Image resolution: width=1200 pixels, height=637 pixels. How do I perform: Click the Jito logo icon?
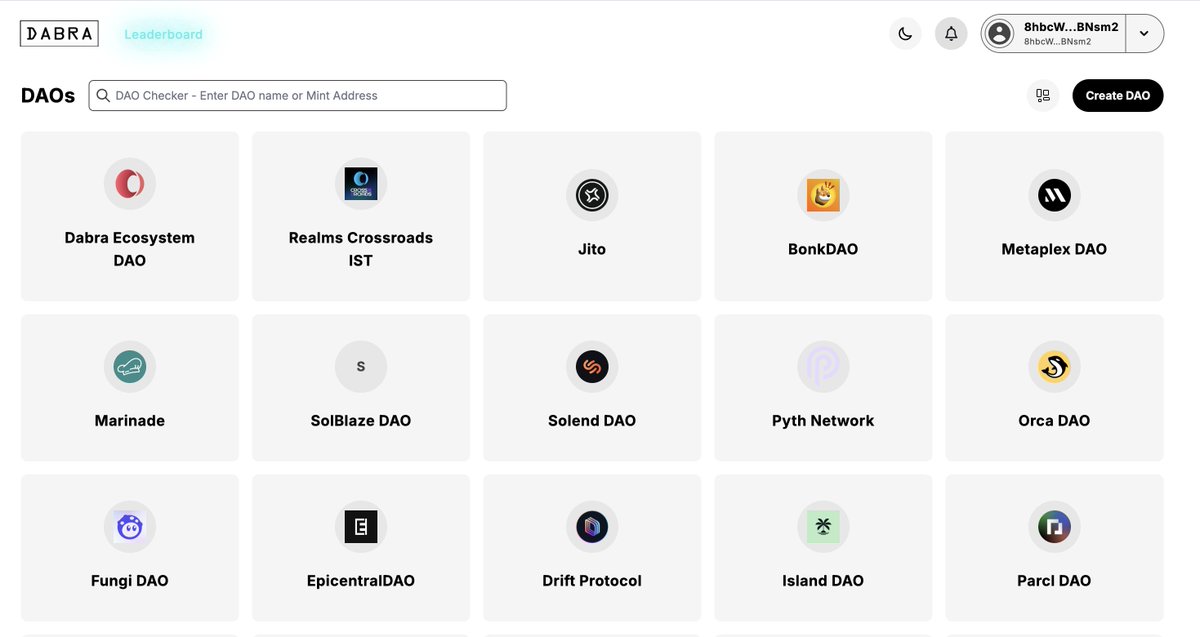tap(592, 195)
